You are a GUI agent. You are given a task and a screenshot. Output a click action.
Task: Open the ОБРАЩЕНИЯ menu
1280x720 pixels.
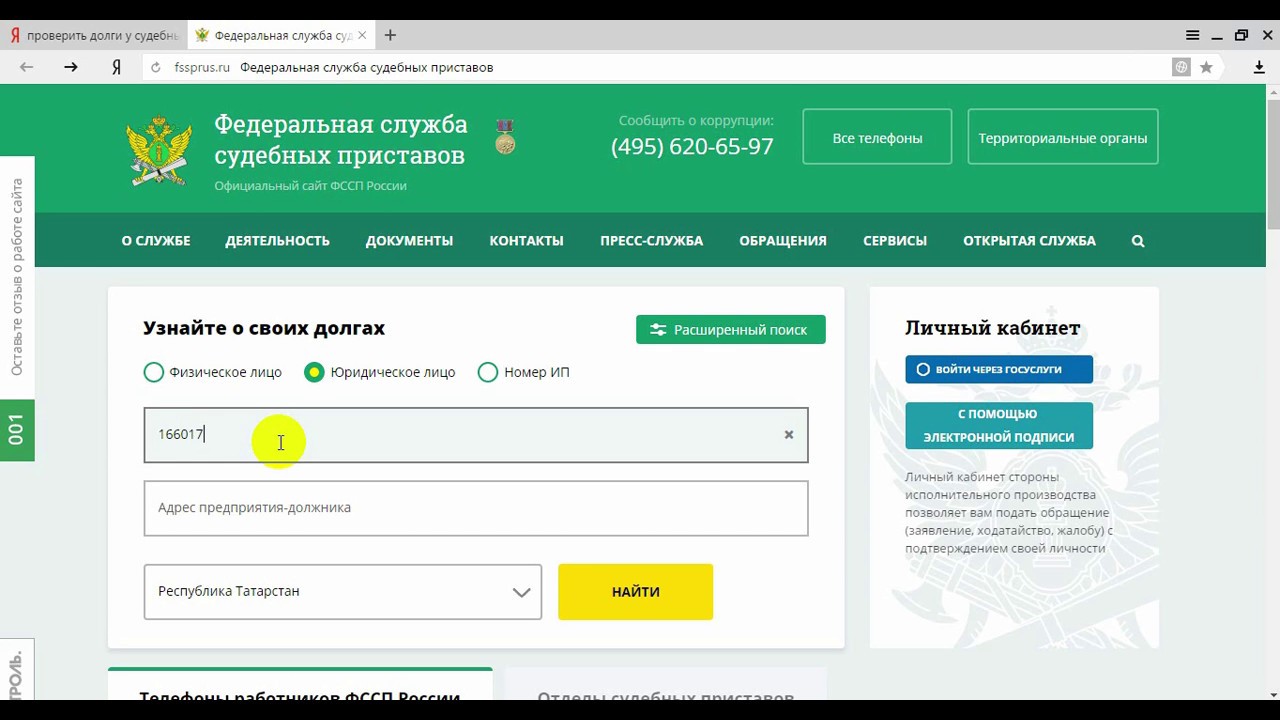point(783,241)
